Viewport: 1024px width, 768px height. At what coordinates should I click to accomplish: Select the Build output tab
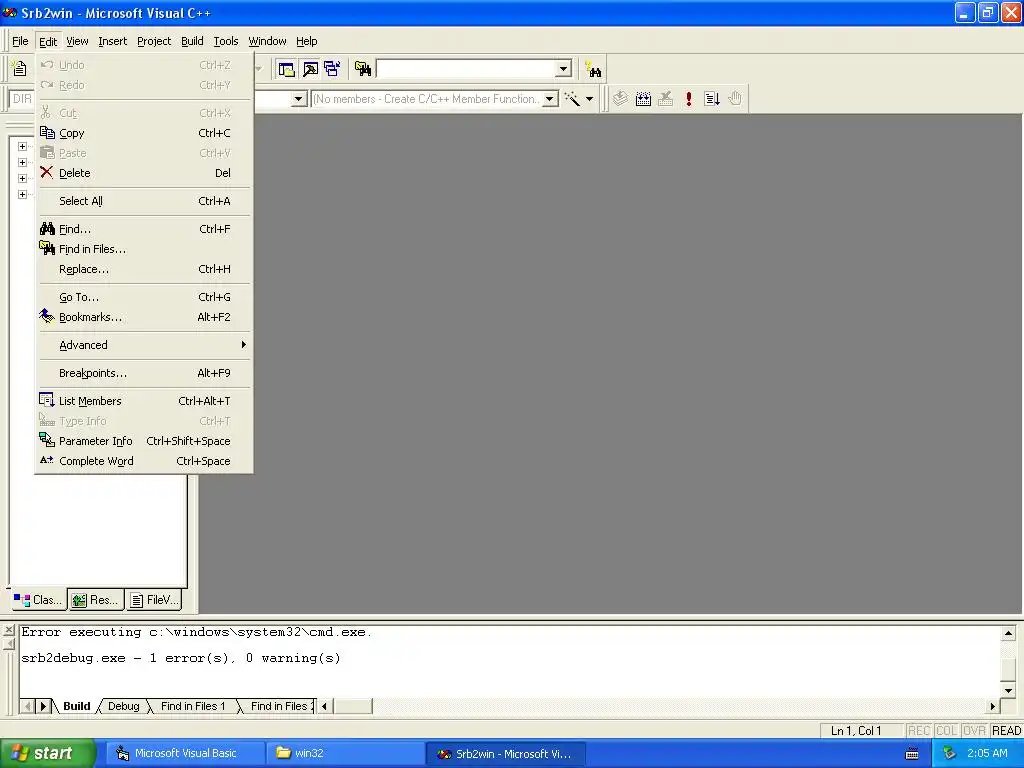[x=76, y=706]
